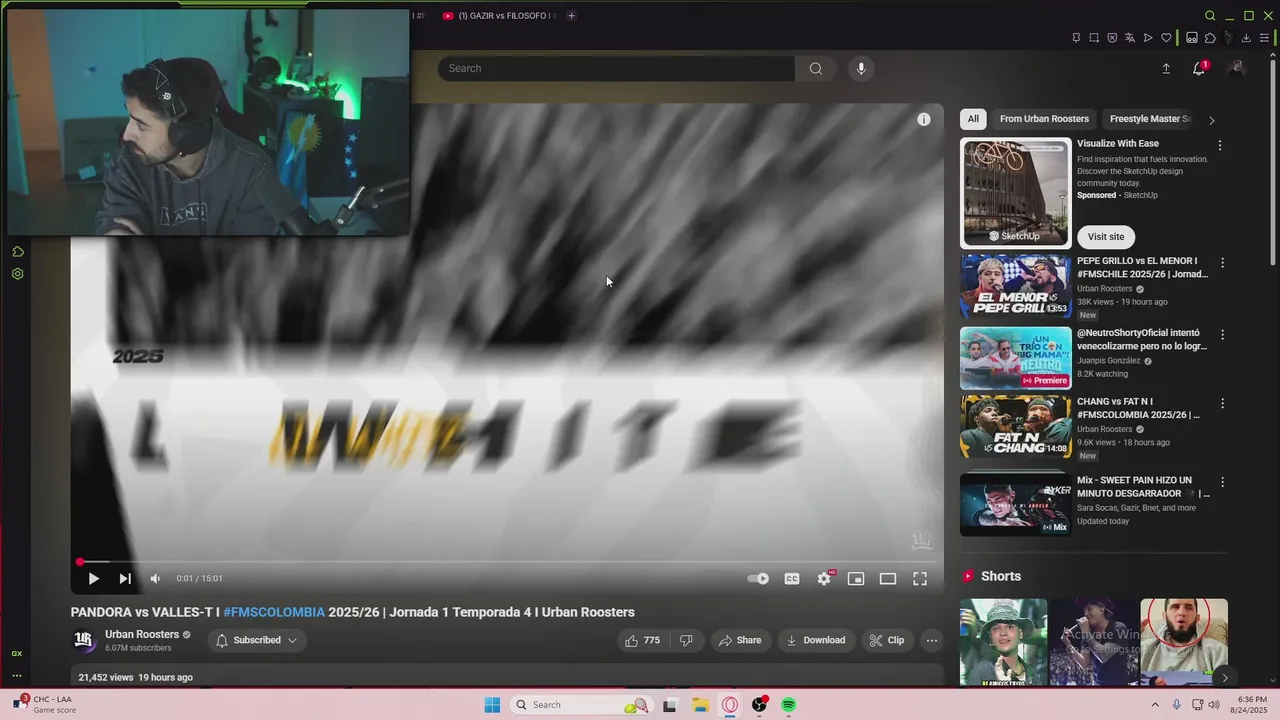Open the browser easy setup menu

(1264, 38)
